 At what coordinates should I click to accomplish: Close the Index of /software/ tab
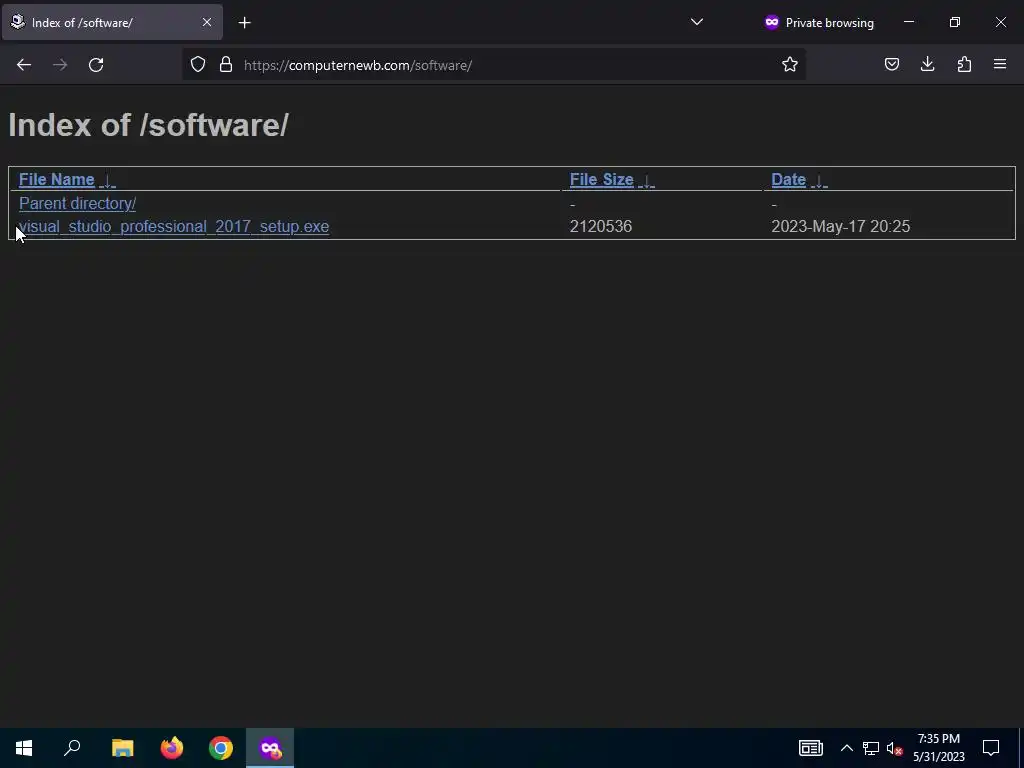pyautogui.click(x=207, y=23)
